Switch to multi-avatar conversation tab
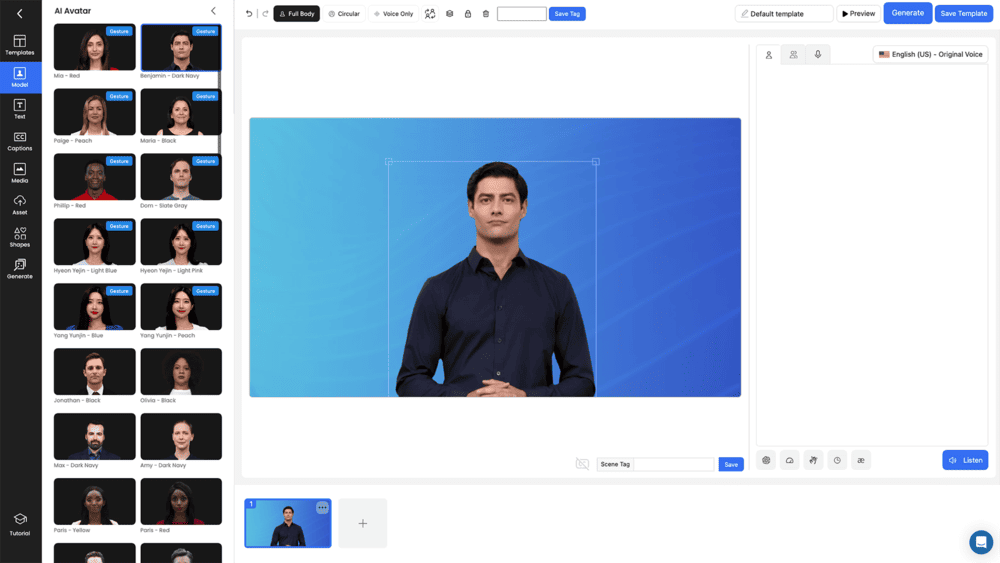1000x563 pixels. point(793,55)
